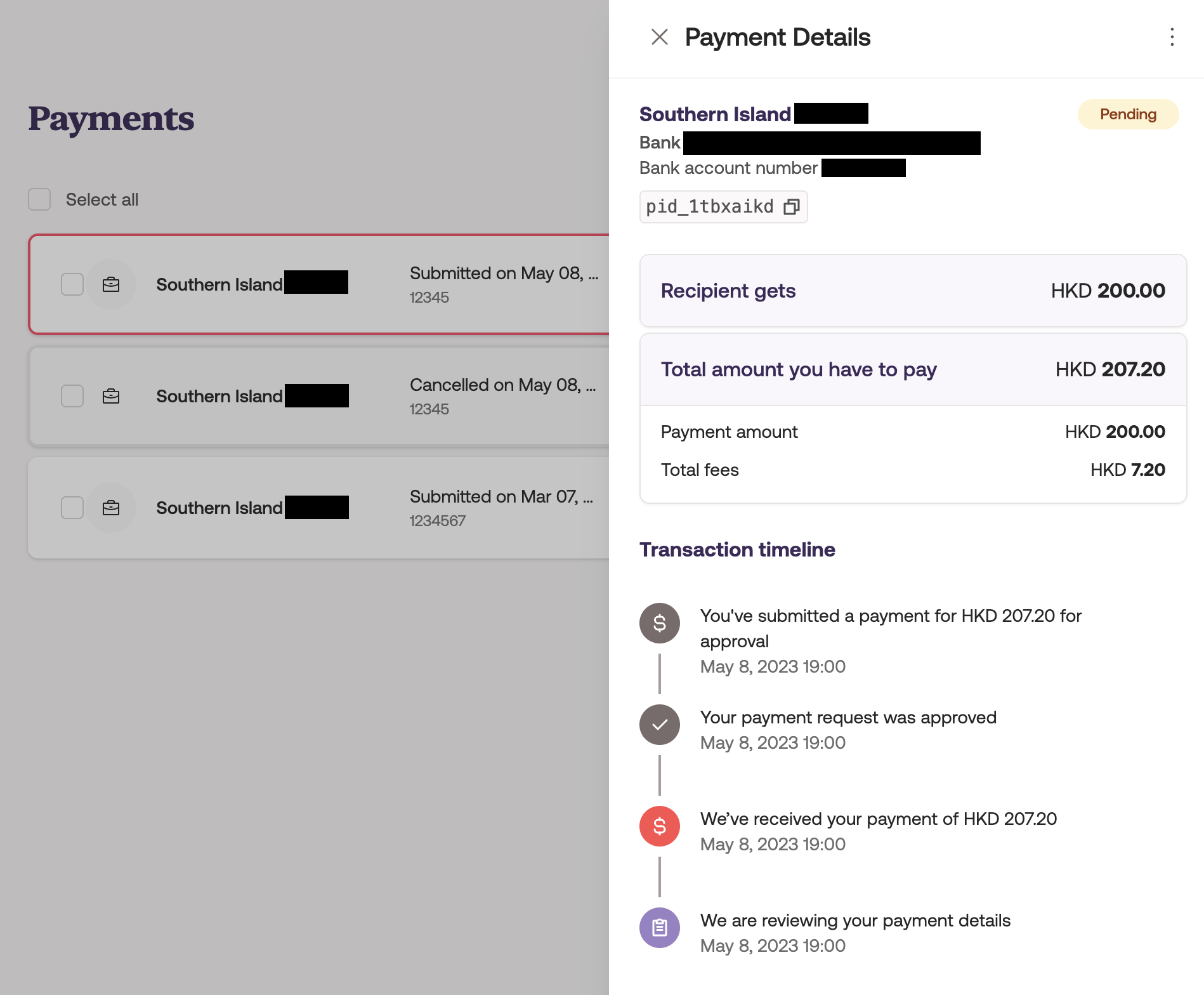Copy the payment ID pid_1tbxaikd
This screenshot has width=1204, height=995.
(791, 207)
